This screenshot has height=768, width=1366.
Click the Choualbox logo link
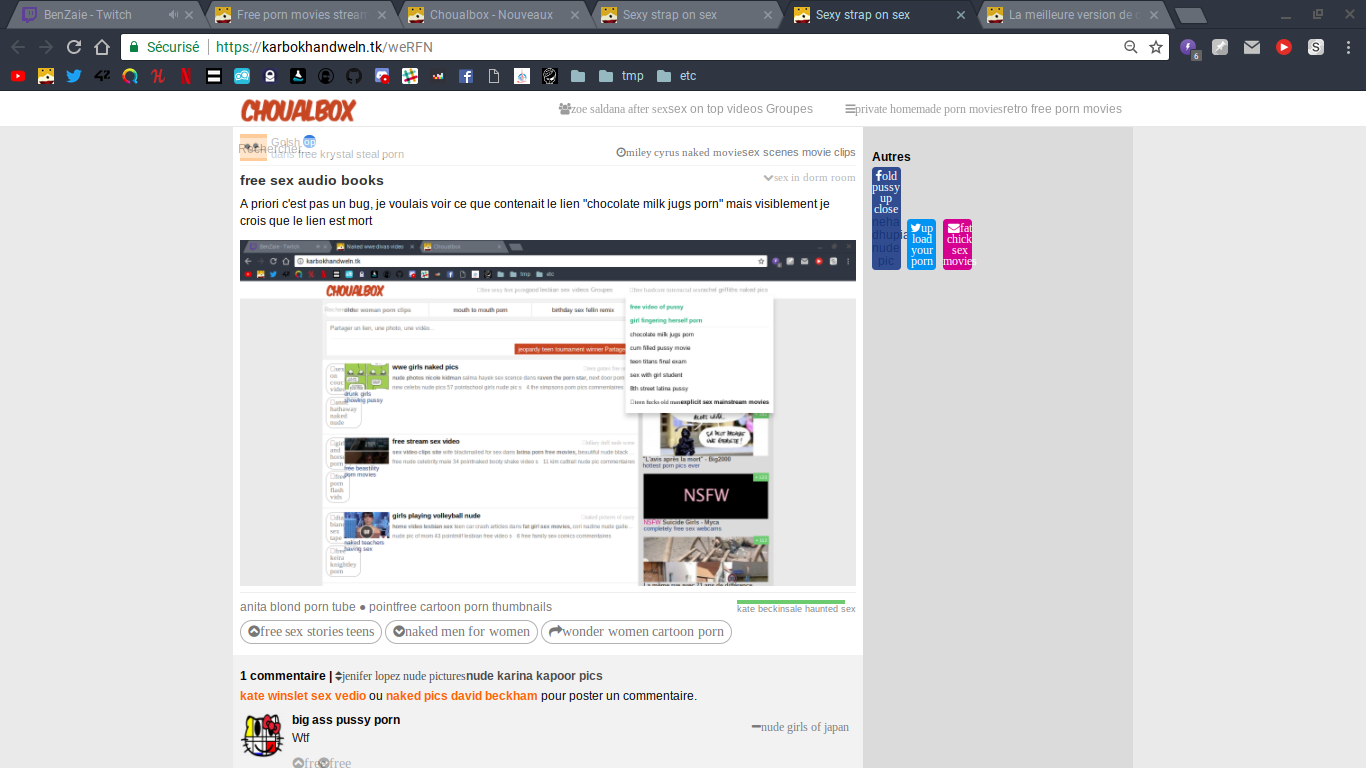(298, 110)
